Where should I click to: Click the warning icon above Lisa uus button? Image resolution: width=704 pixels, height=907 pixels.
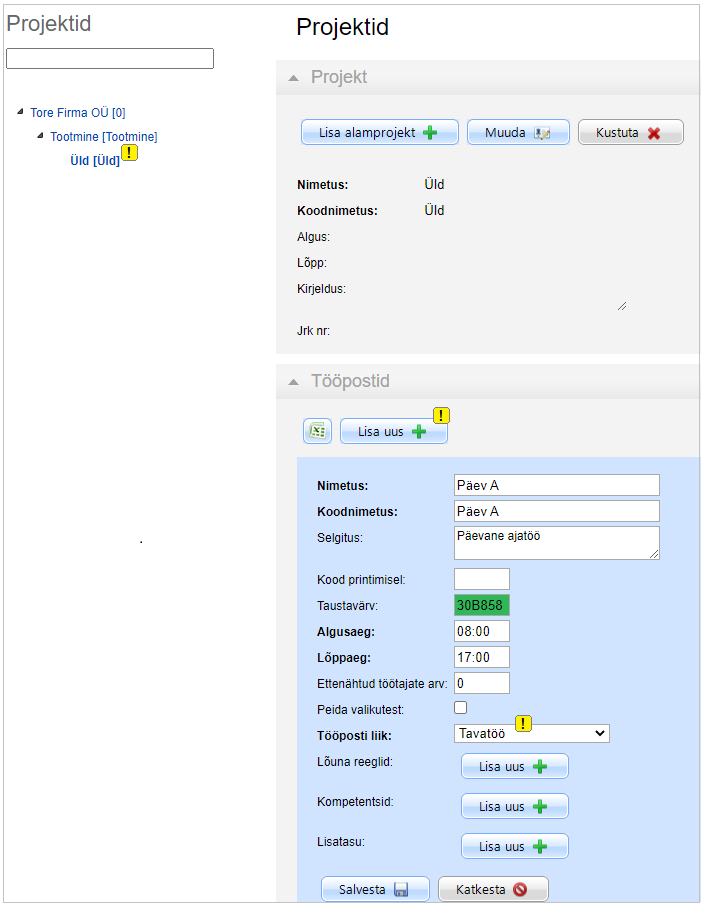(x=441, y=415)
